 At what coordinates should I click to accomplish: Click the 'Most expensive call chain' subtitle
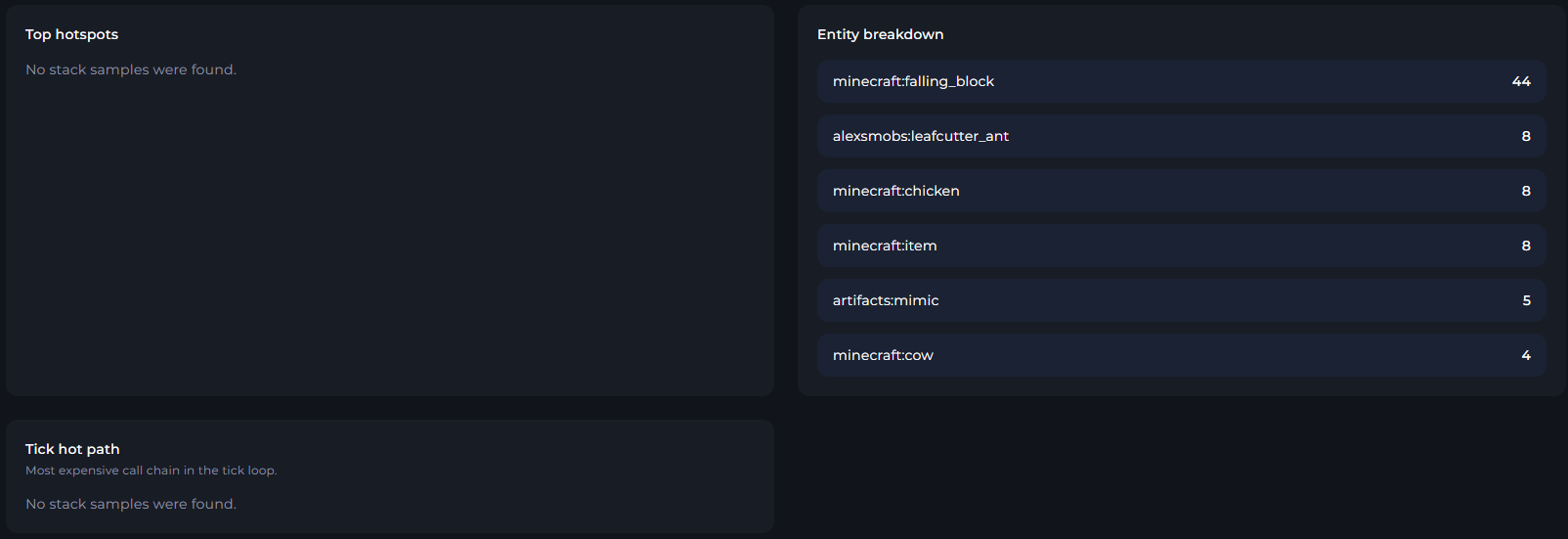coord(152,471)
